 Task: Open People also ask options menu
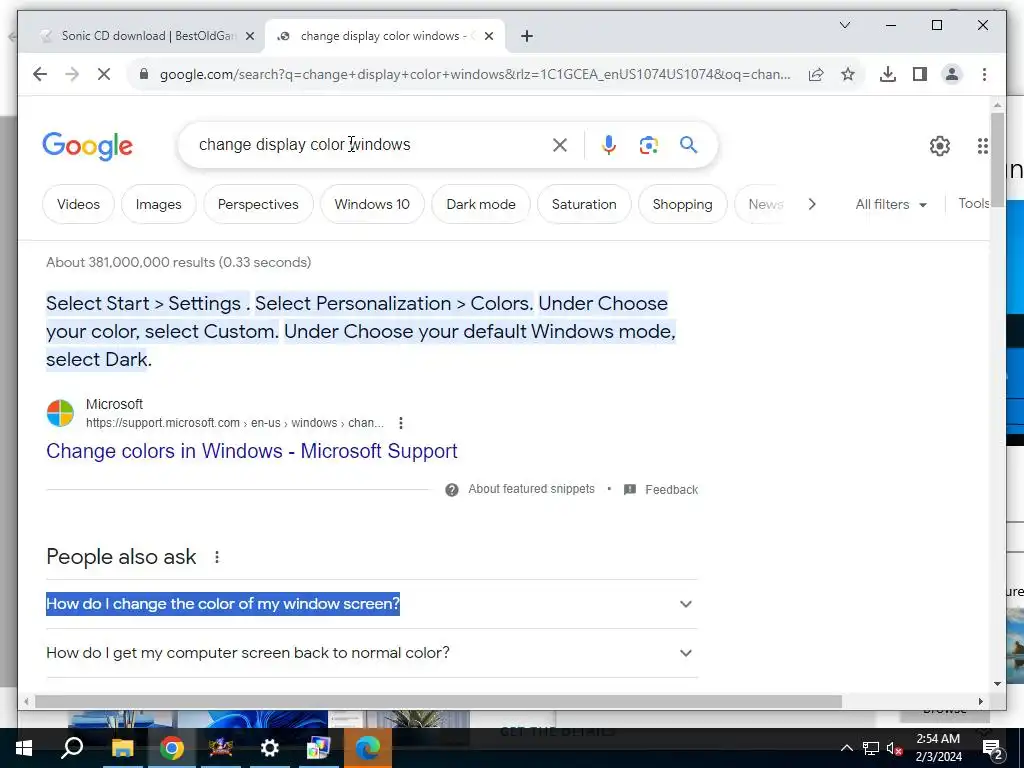217,557
